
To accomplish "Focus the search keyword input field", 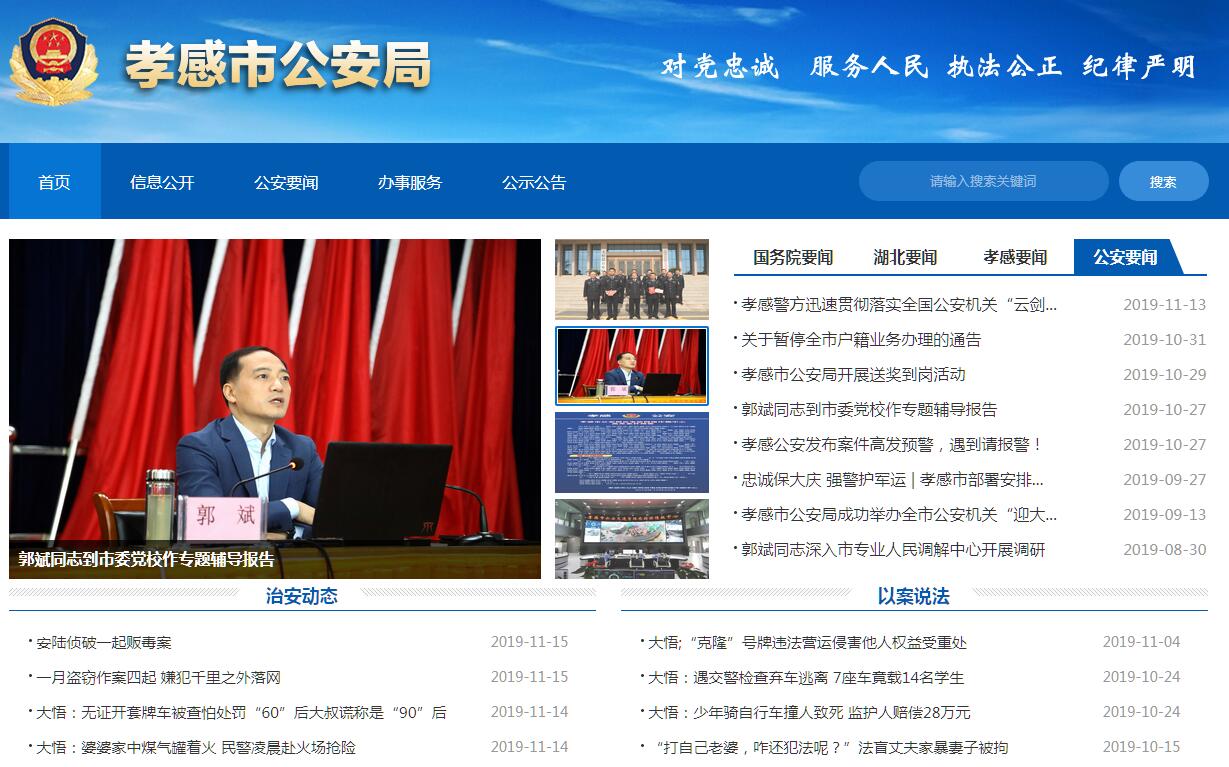I will click(x=983, y=181).
